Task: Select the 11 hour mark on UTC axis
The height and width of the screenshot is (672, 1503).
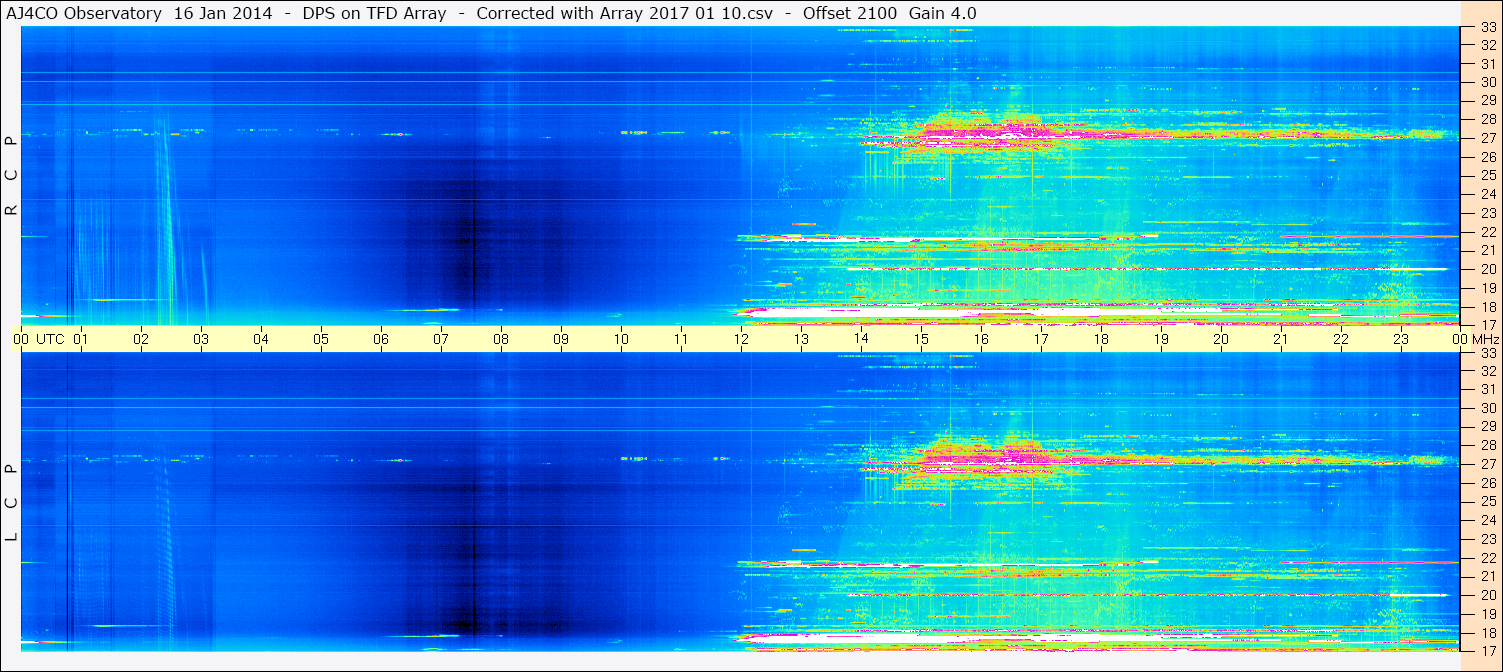Action: (x=681, y=339)
